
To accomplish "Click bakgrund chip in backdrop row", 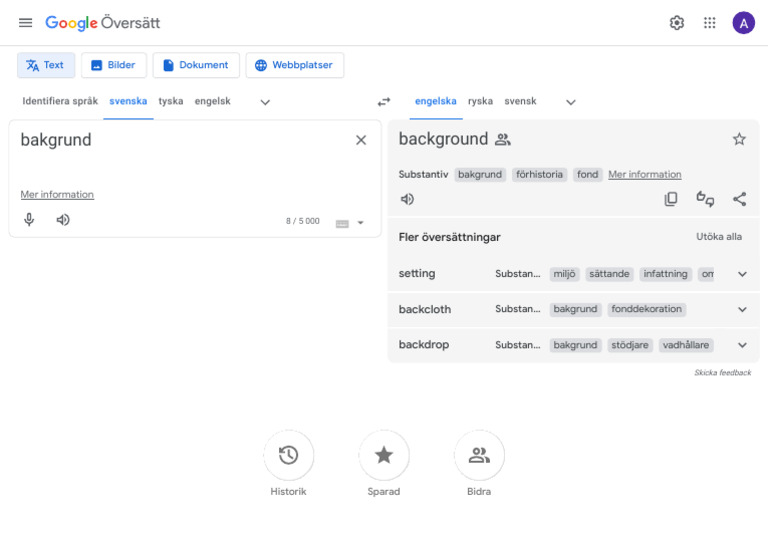I will pos(576,345).
